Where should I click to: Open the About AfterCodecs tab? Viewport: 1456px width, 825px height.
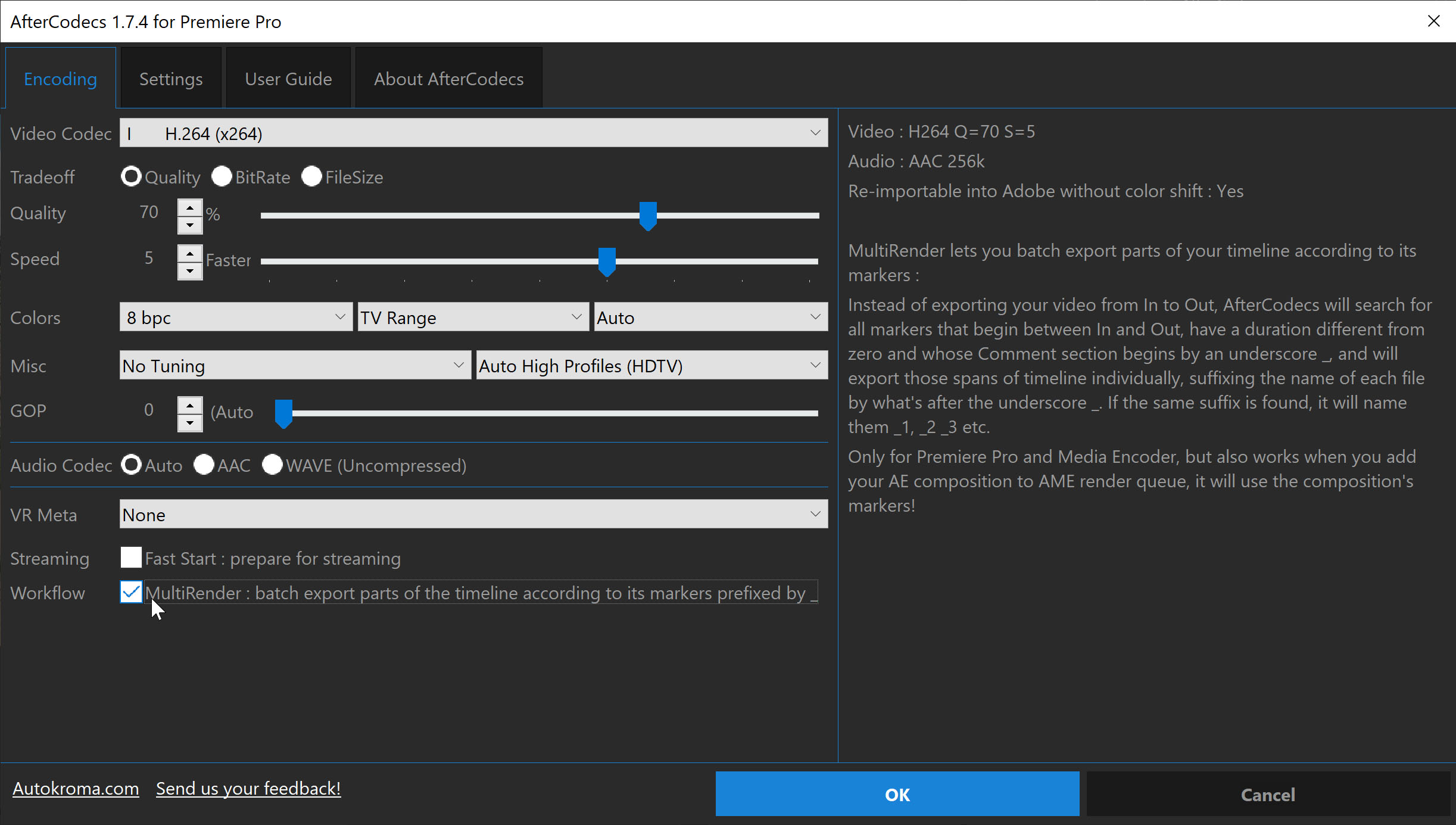tap(448, 77)
